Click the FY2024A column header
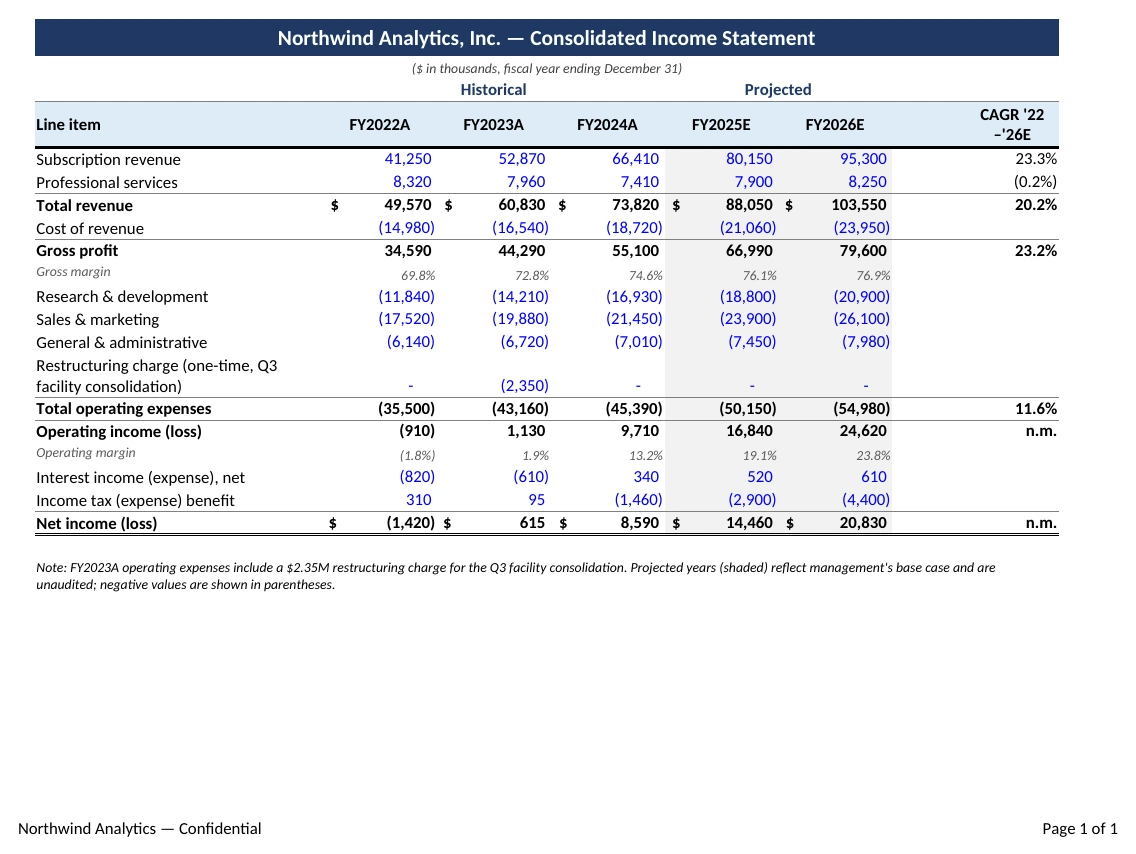Image resolution: width=1136 pixels, height=854 pixels. [606, 125]
